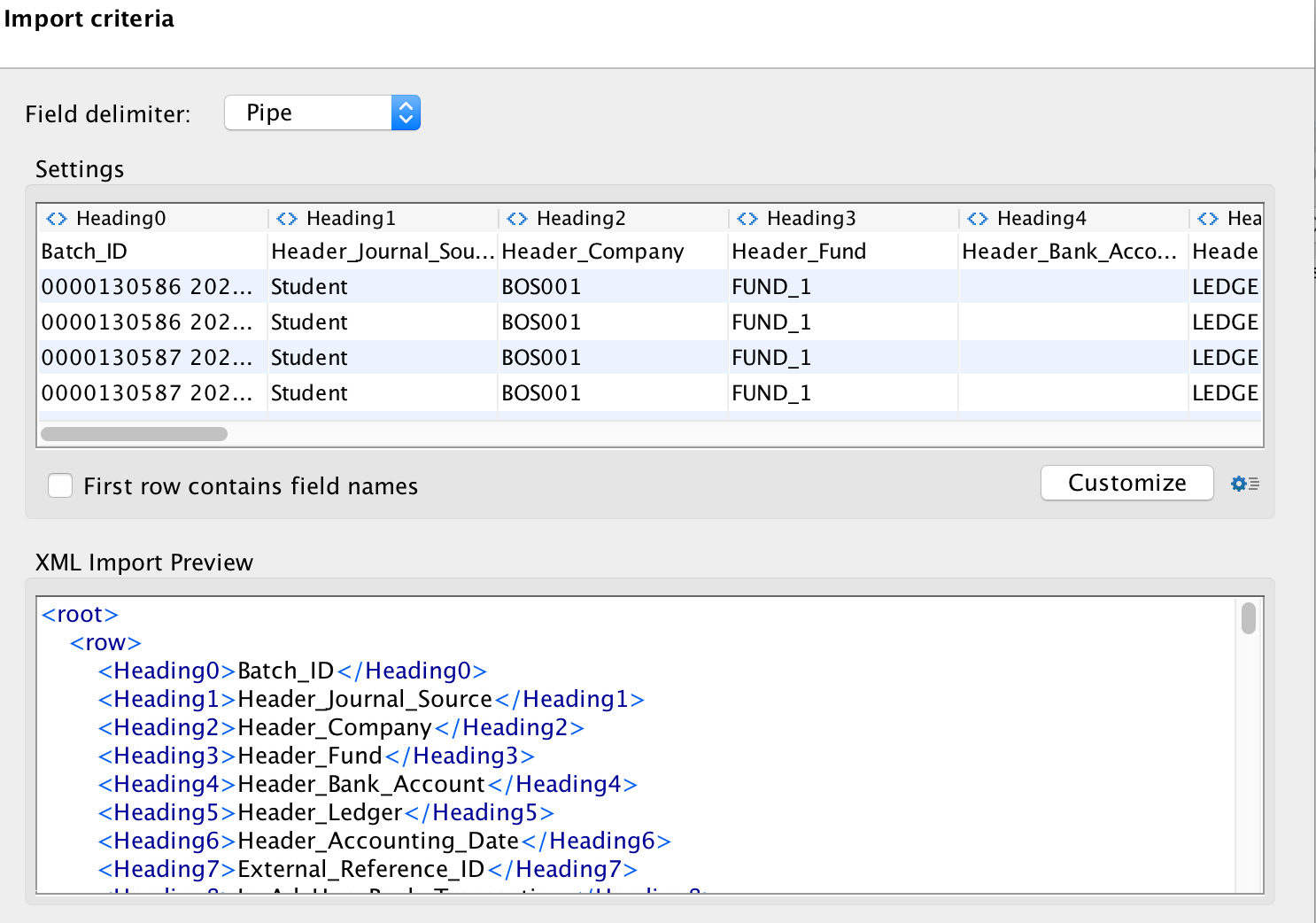The height and width of the screenshot is (923, 1316).
Task: Select the Header_Company cell
Action: [613, 252]
